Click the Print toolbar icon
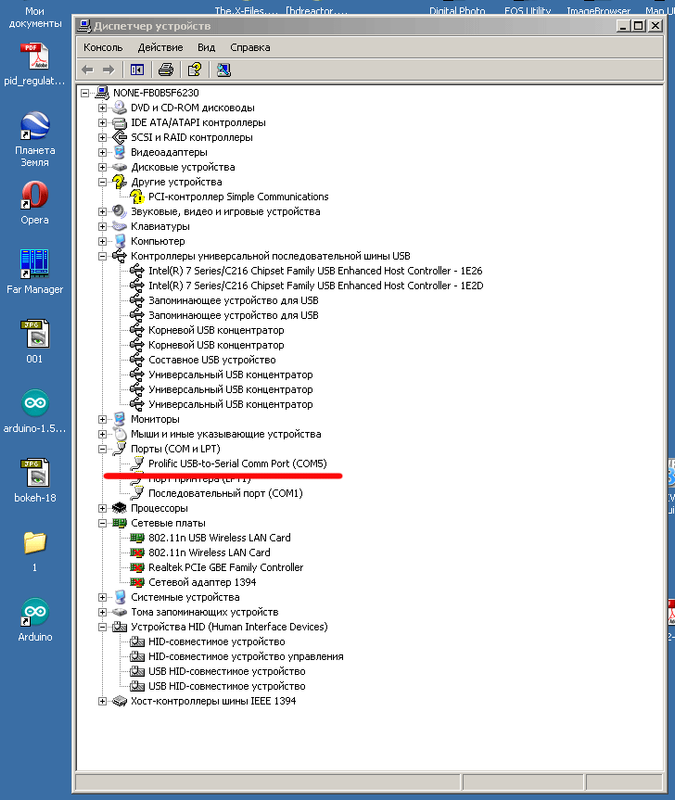Viewport: 675px width, 800px height. (166, 69)
